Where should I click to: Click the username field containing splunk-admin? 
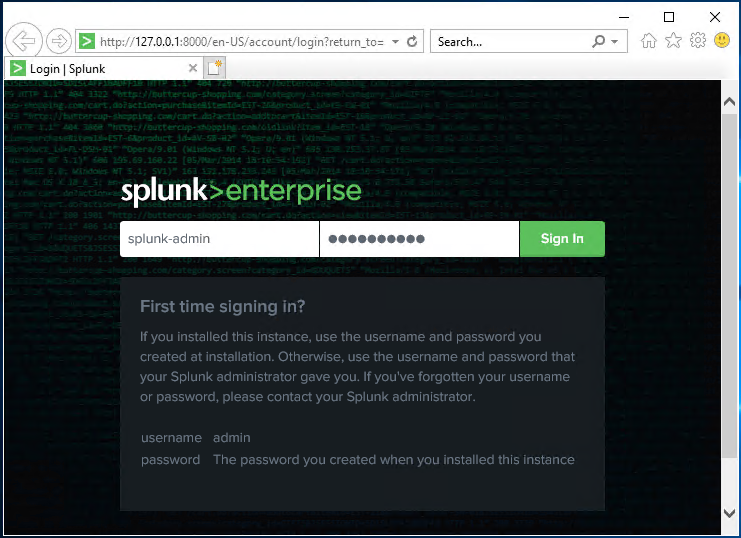coord(219,239)
